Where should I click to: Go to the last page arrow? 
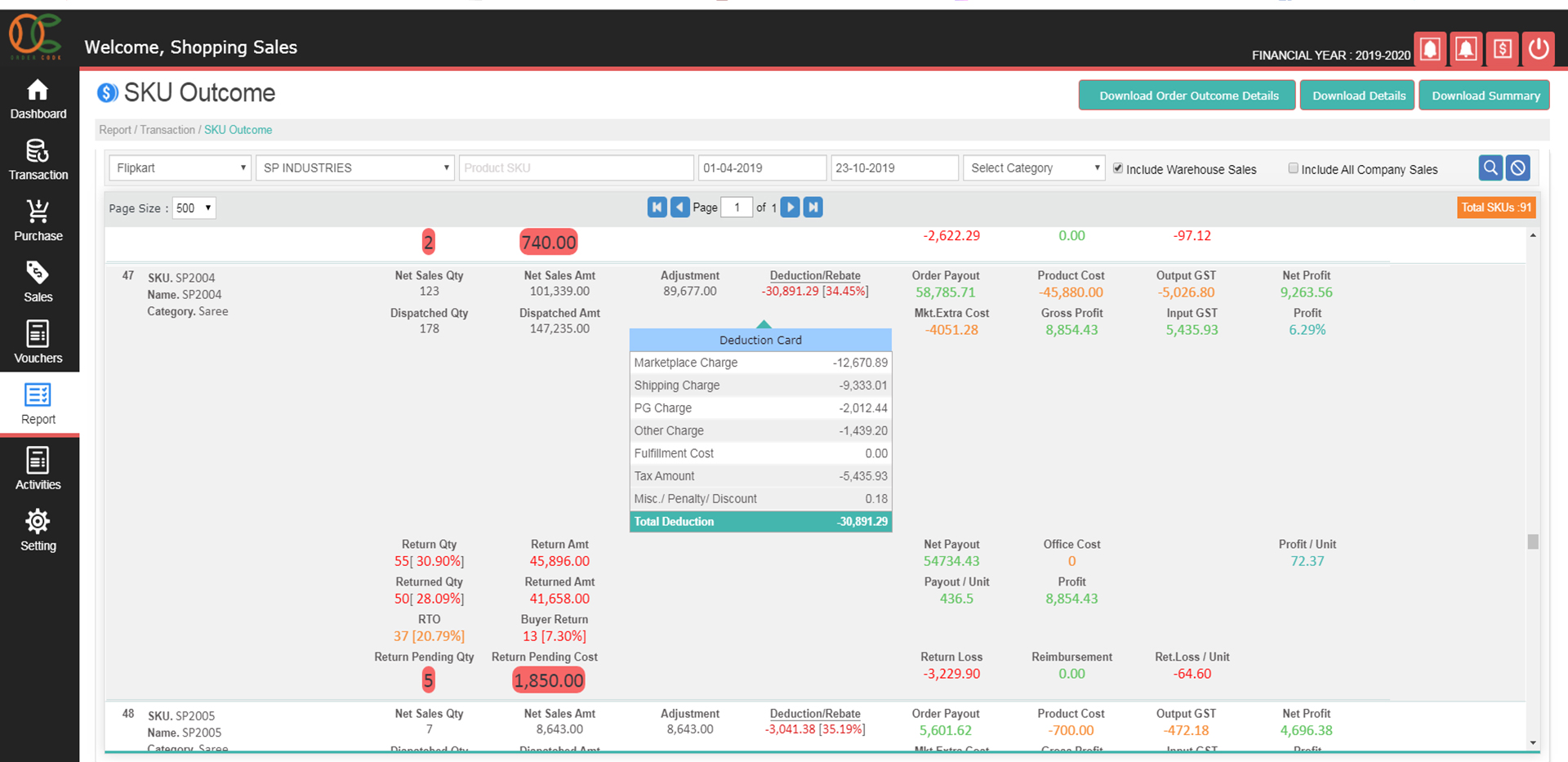[813, 207]
